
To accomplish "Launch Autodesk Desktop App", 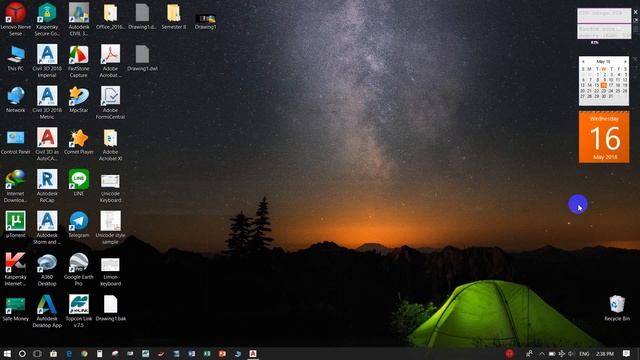I will (47, 311).
